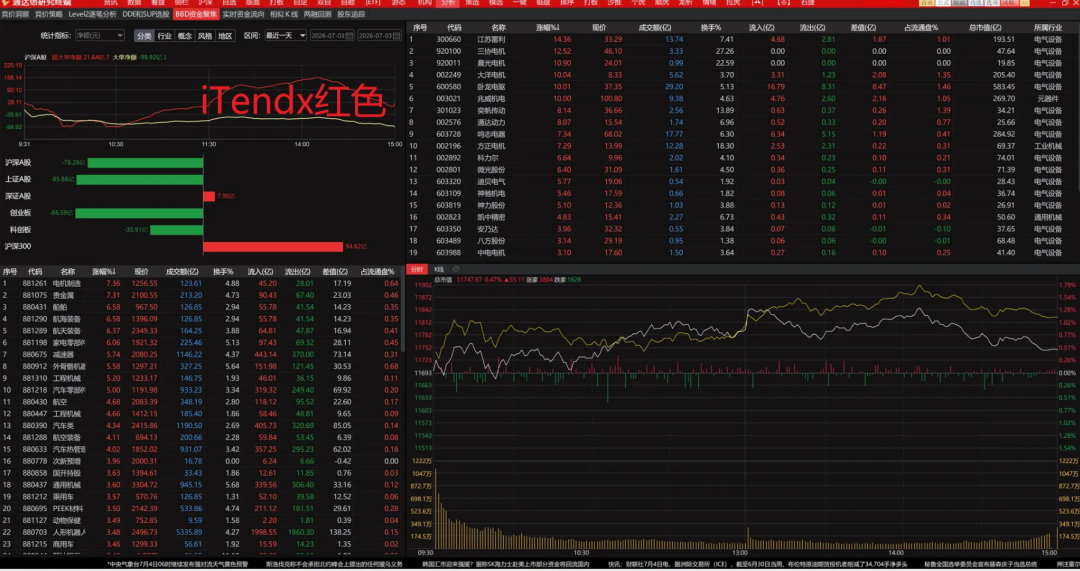
Task: Open the DDE和SUP选股 tab
Action: (x=146, y=14)
